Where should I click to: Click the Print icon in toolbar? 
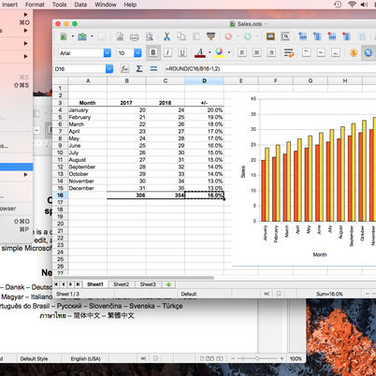[x=134, y=37]
